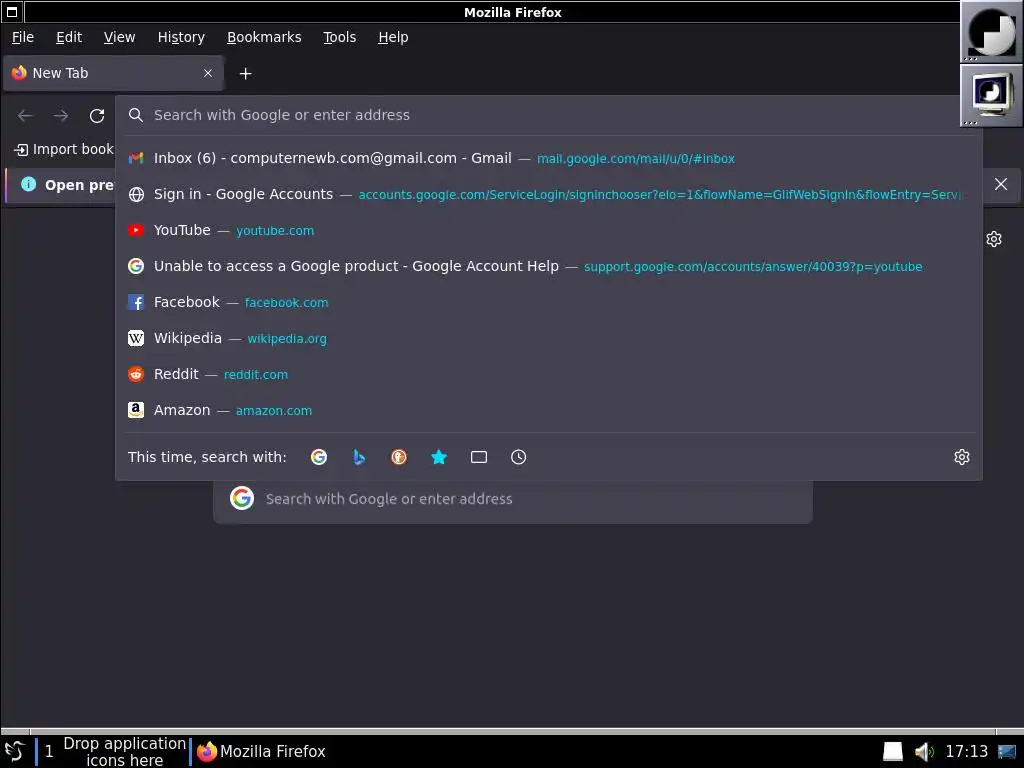Screen dimensions: 1024x768
Task: Open support.google.com accounts answer link
Action: point(753,266)
